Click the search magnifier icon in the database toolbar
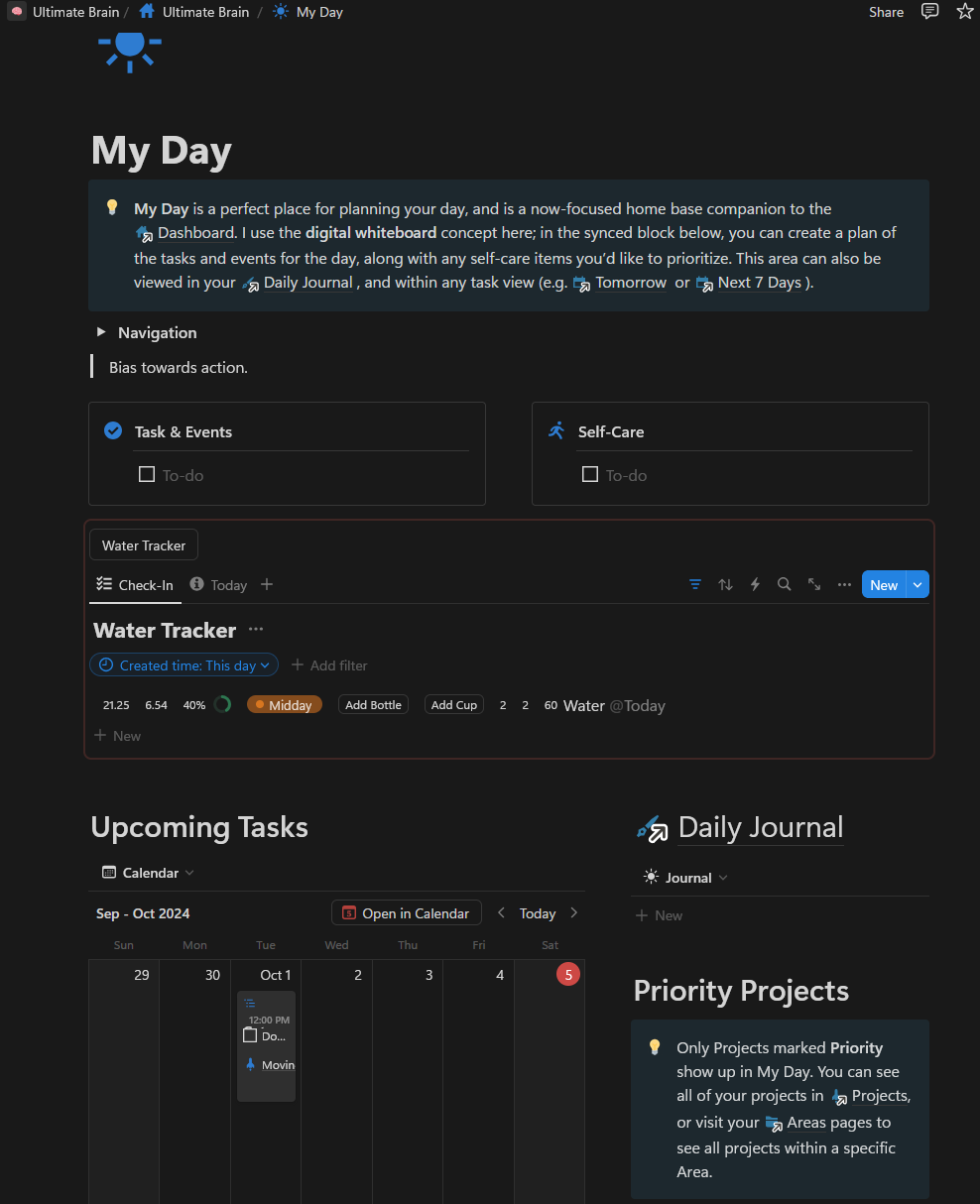The width and height of the screenshot is (980, 1204). [784, 585]
